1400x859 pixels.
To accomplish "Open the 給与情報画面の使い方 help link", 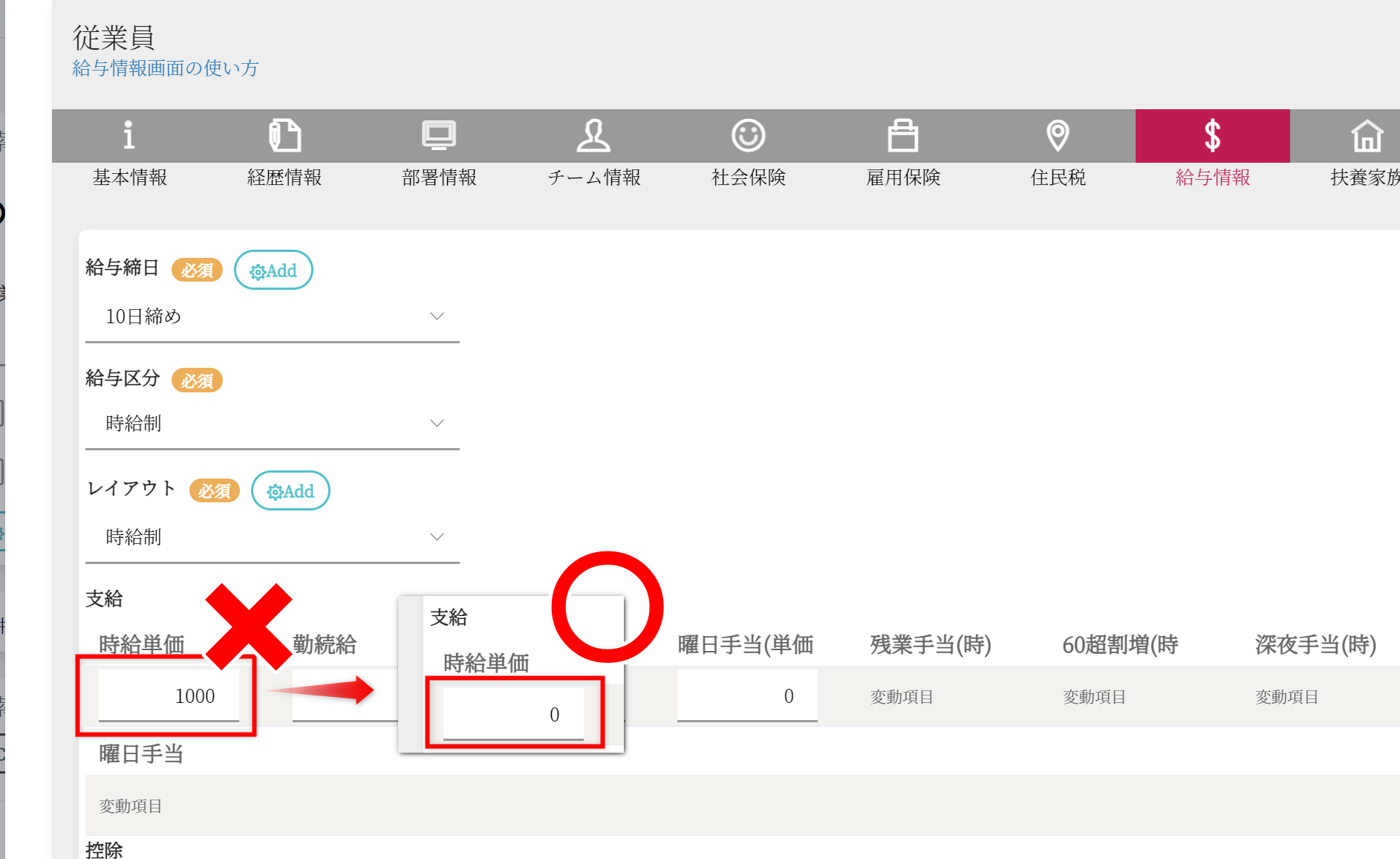I will click(x=166, y=68).
